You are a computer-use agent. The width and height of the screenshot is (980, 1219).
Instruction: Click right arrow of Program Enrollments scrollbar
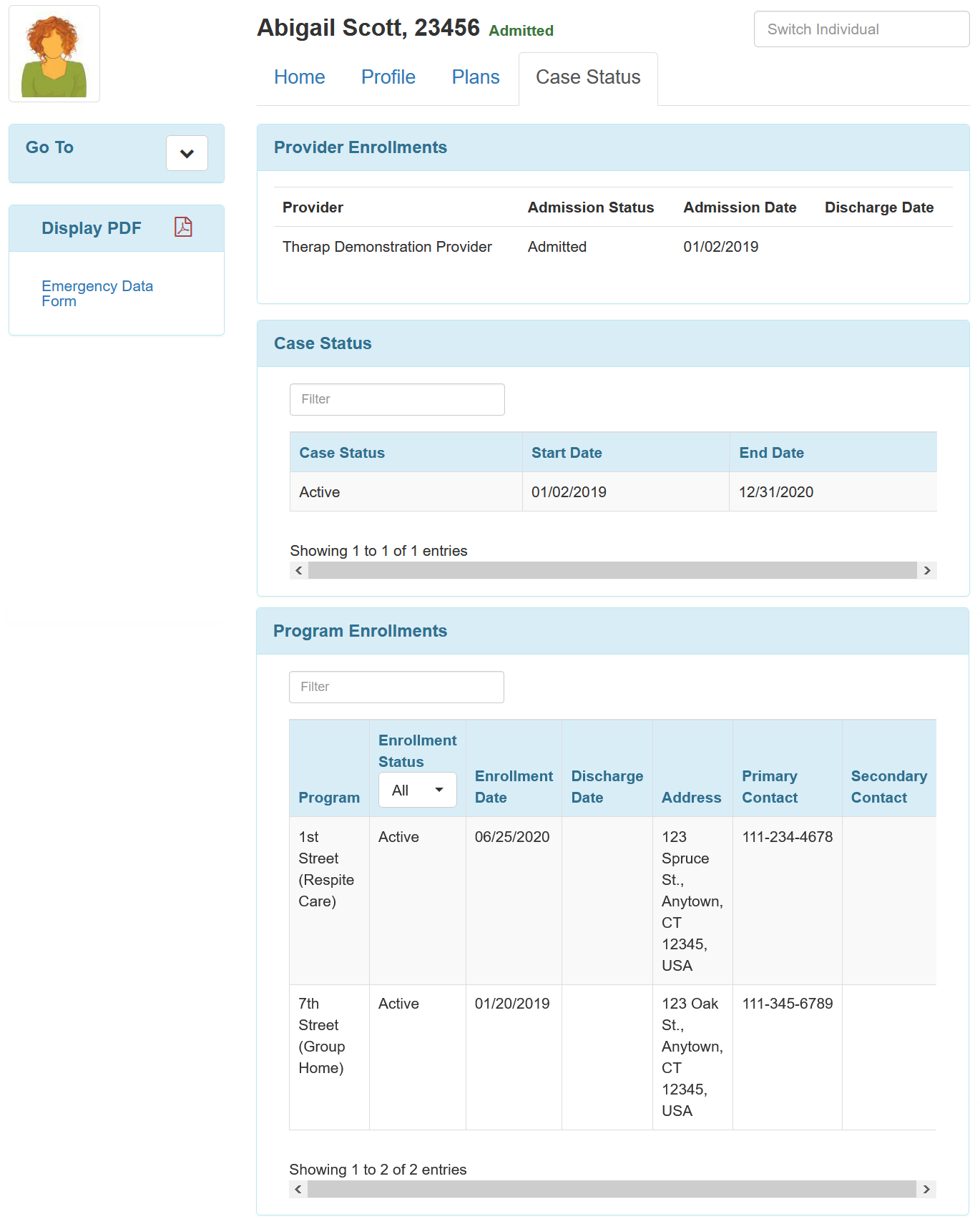click(x=926, y=1189)
